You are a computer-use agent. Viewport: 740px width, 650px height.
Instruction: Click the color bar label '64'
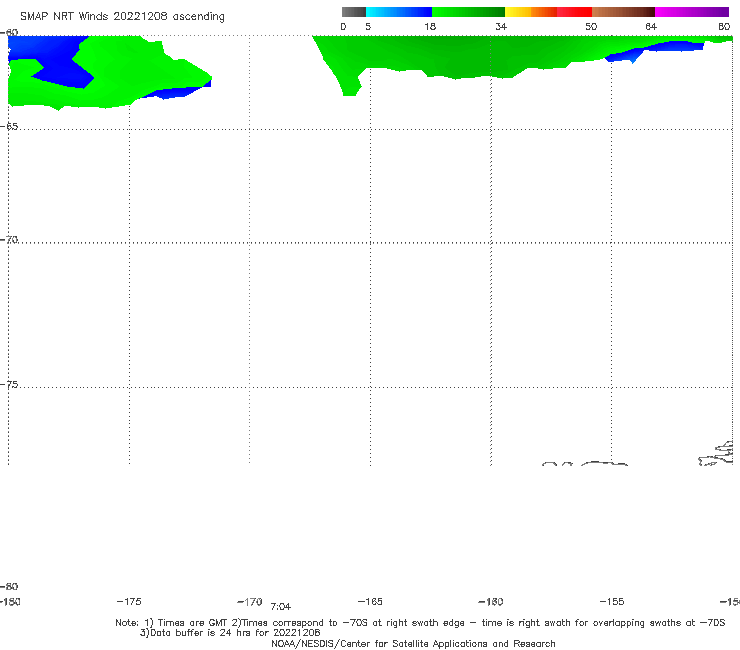point(651,27)
